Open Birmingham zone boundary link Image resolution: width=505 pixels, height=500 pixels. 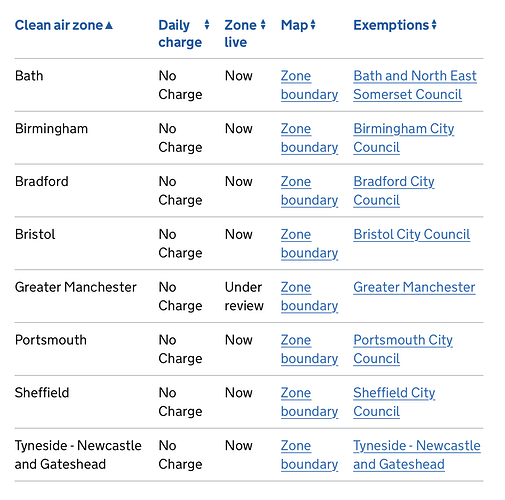click(x=309, y=138)
